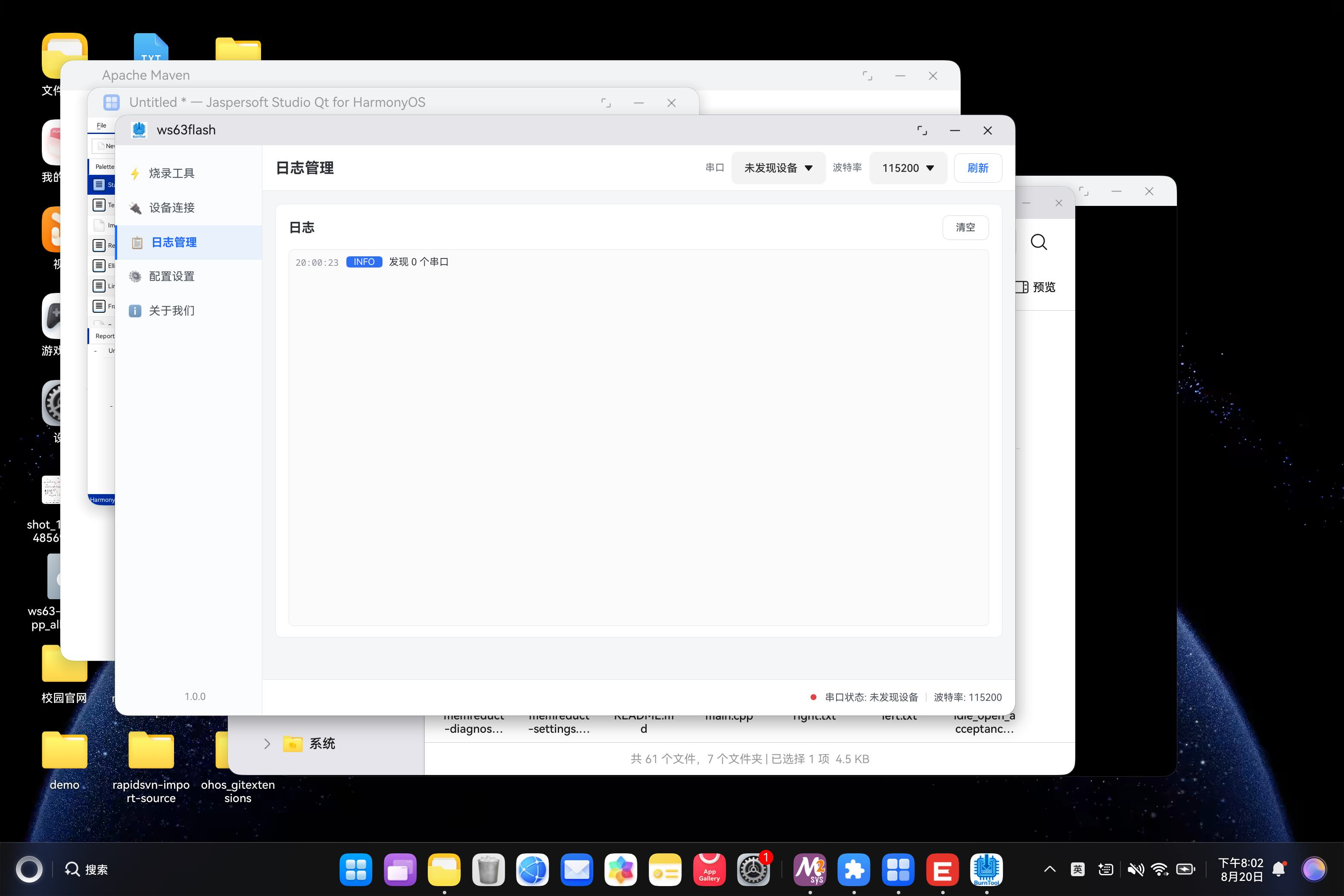This screenshot has width=1344, height=896.
Task: Click the BurnTool icon in the dock
Action: point(986,870)
